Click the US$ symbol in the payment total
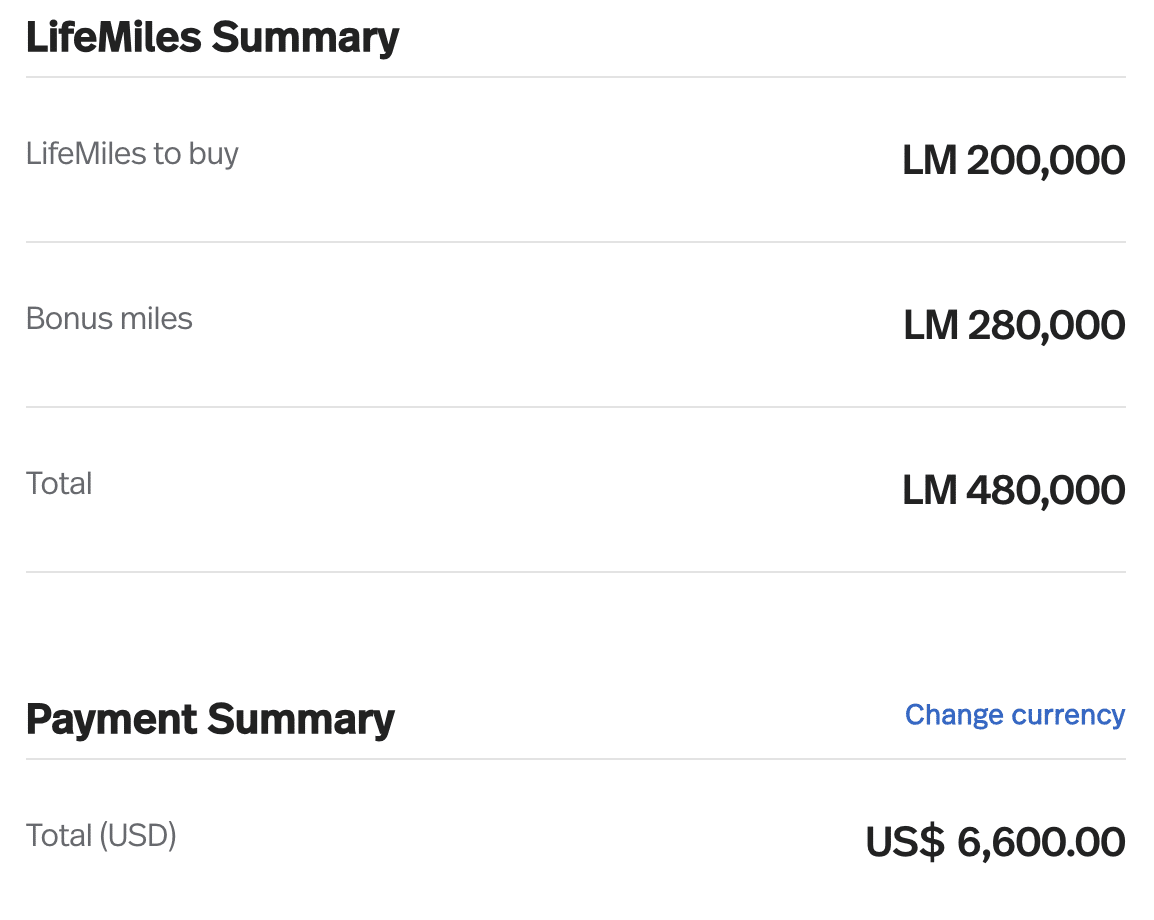Image resolution: width=1154 pixels, height=920 pixels. click(904, 842)
